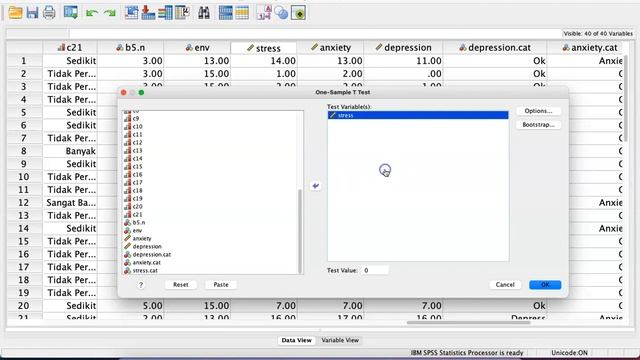The height and width of the screenshot is (360, 640).
Task: Select depression.cat in the dialog variable list
Action: [151, 254]
